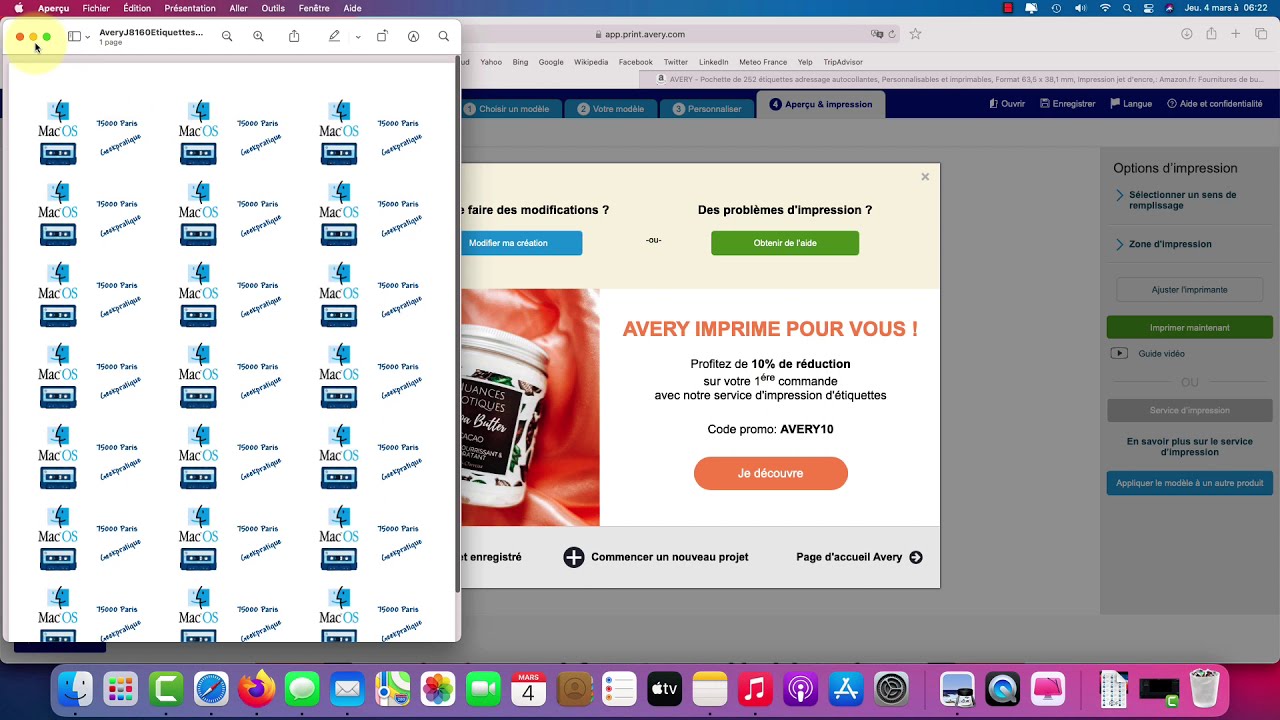Click Enregistrer in Avery header
This screenshot has height=720, width=1280.
(1067, 104)
